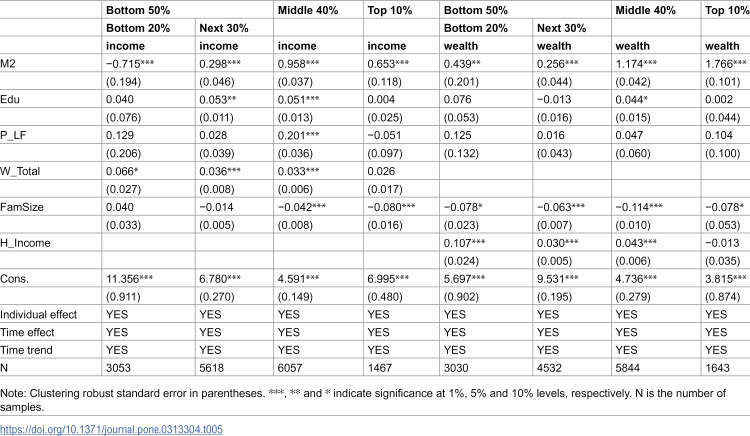Screen dimensions: 750x436
Task: Select the M2 coefficient −0.715 cell
Action: (x=130, y=64)
